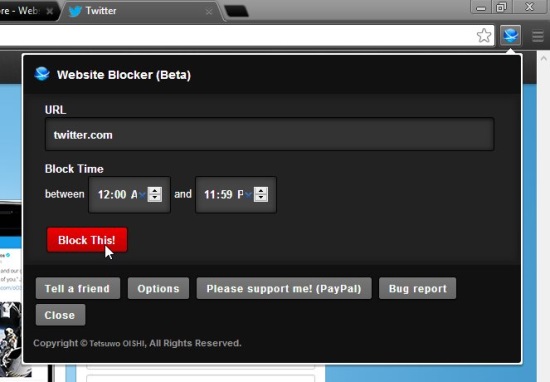This screenshot has width=550, height=382.
Task: Bookmark this page with the star icon
Action: [484, 35]
